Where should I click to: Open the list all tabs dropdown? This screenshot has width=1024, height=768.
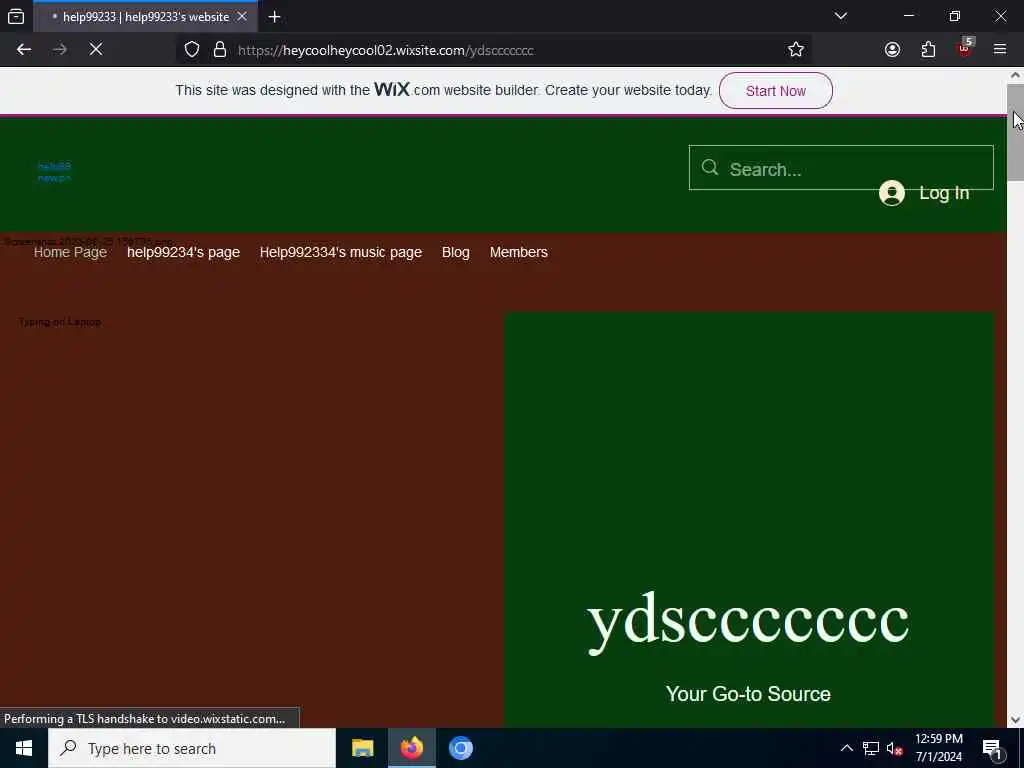(x=840, y=16)
